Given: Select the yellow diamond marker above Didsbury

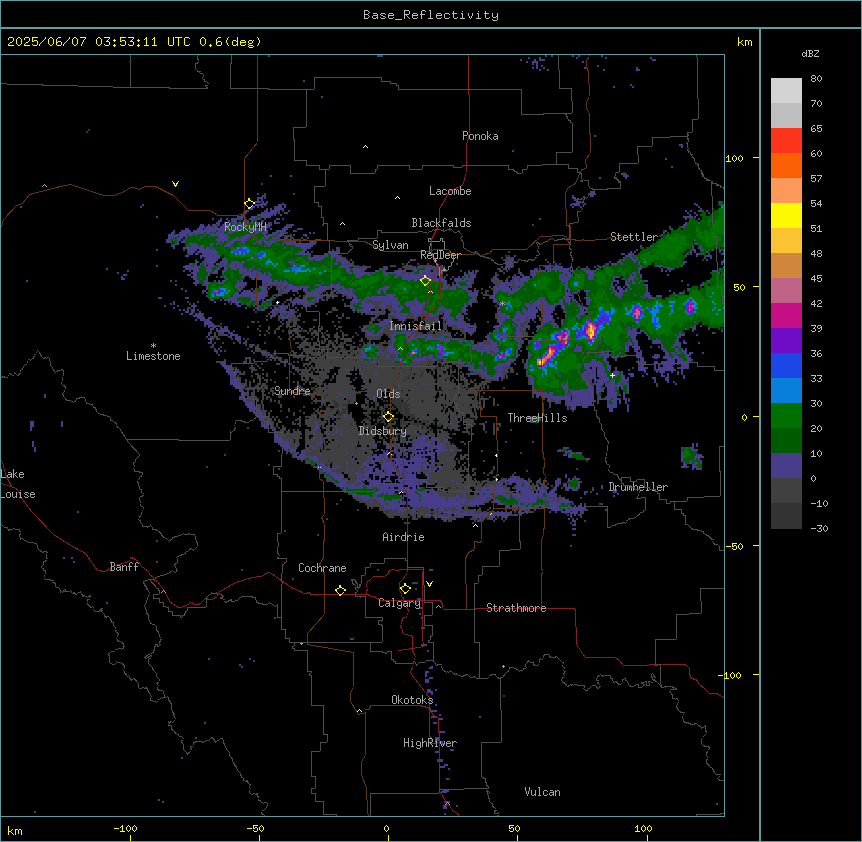Looking at the screenshot, I should click(388, 417).
